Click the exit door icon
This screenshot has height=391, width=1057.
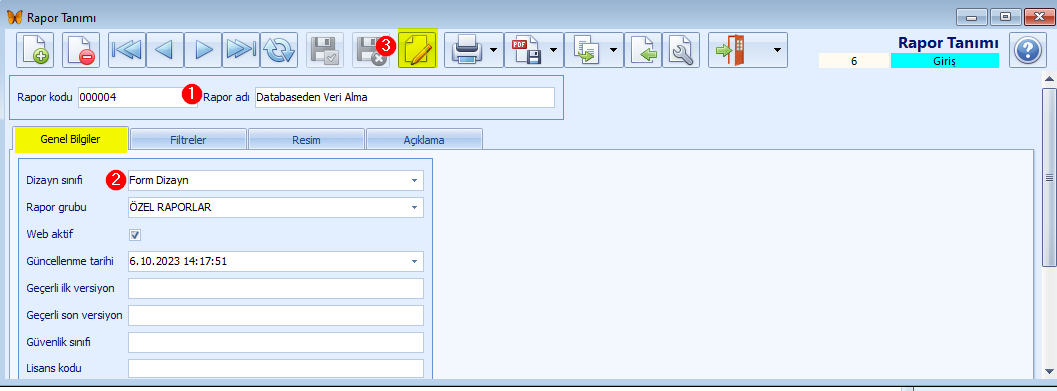tap(730, 50)
